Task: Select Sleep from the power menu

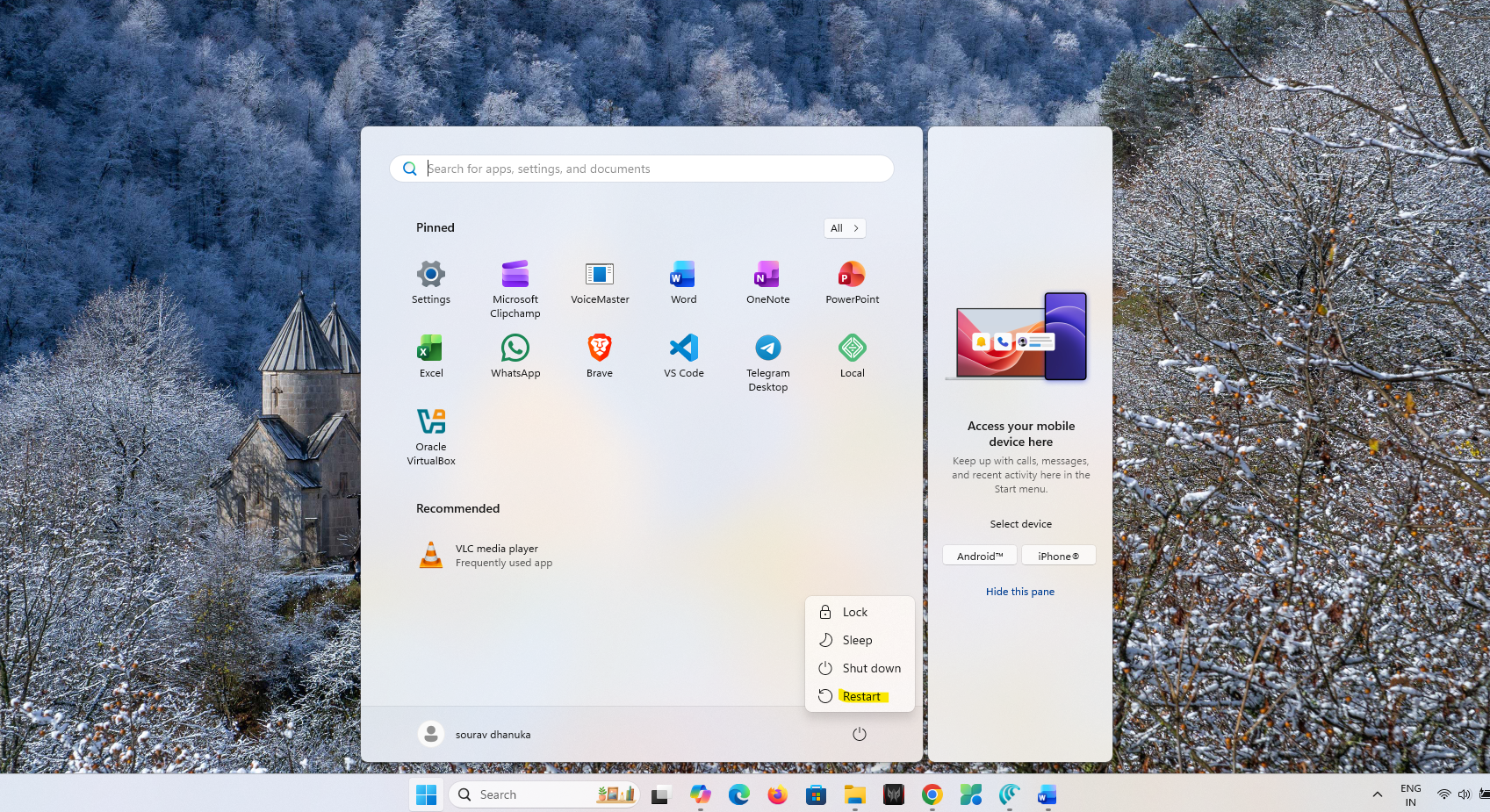Action: 857,641
